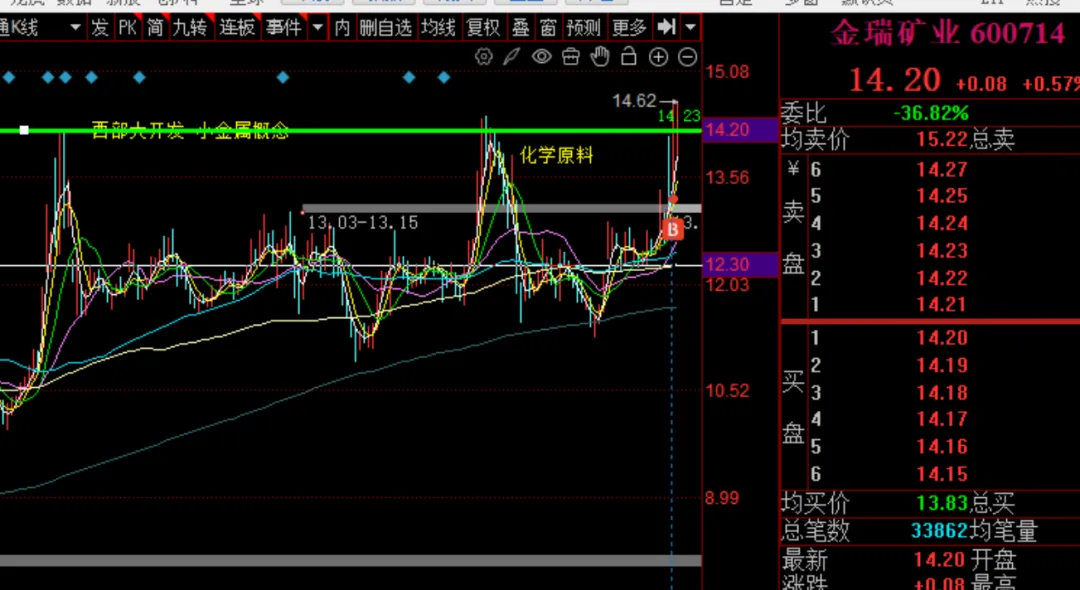Image resolution: width=1080 pixels, height=590 pixels.
Task: Toggle the chart lock icon
Action: (x=629, y=57)
